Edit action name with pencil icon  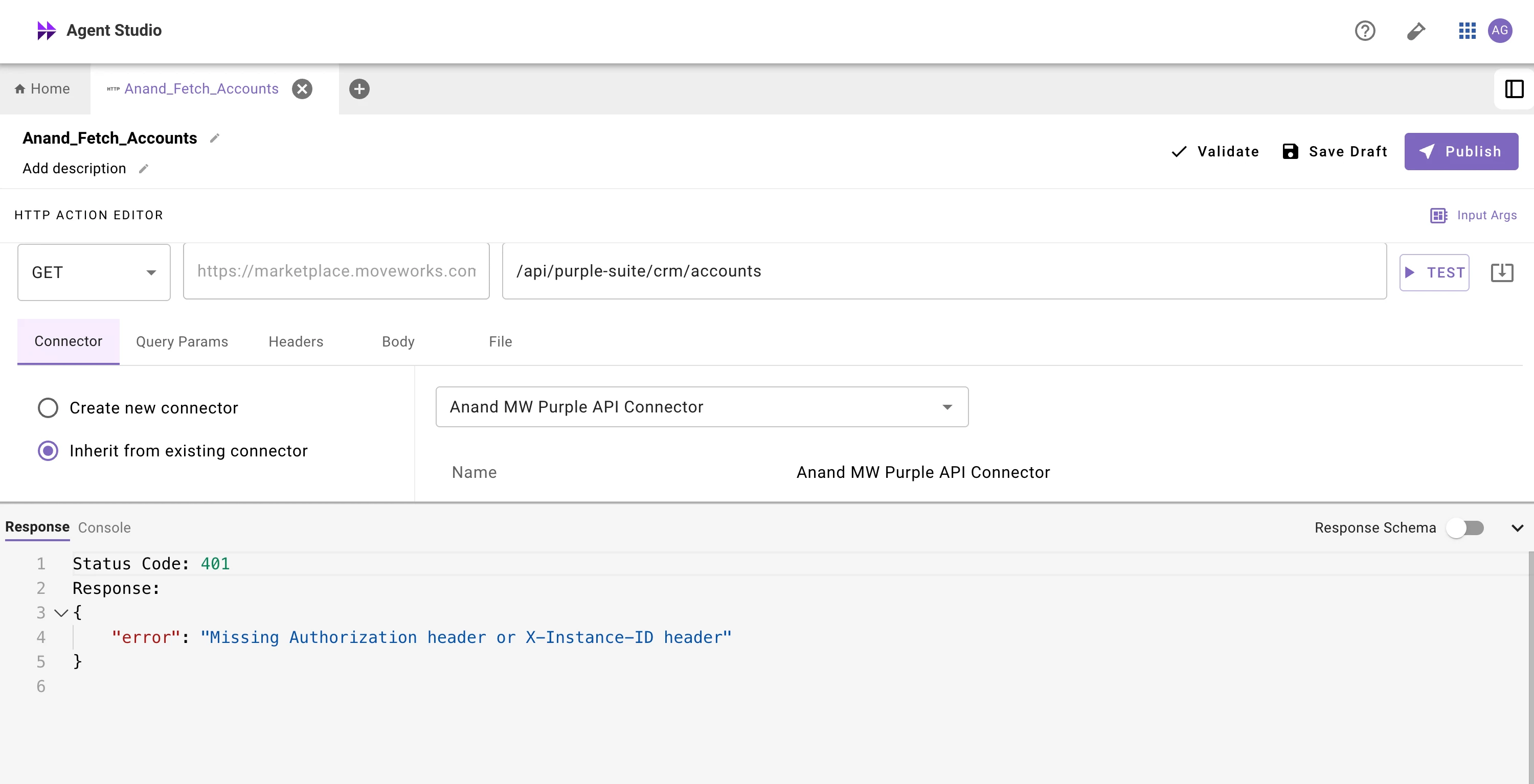pos(215,138)
